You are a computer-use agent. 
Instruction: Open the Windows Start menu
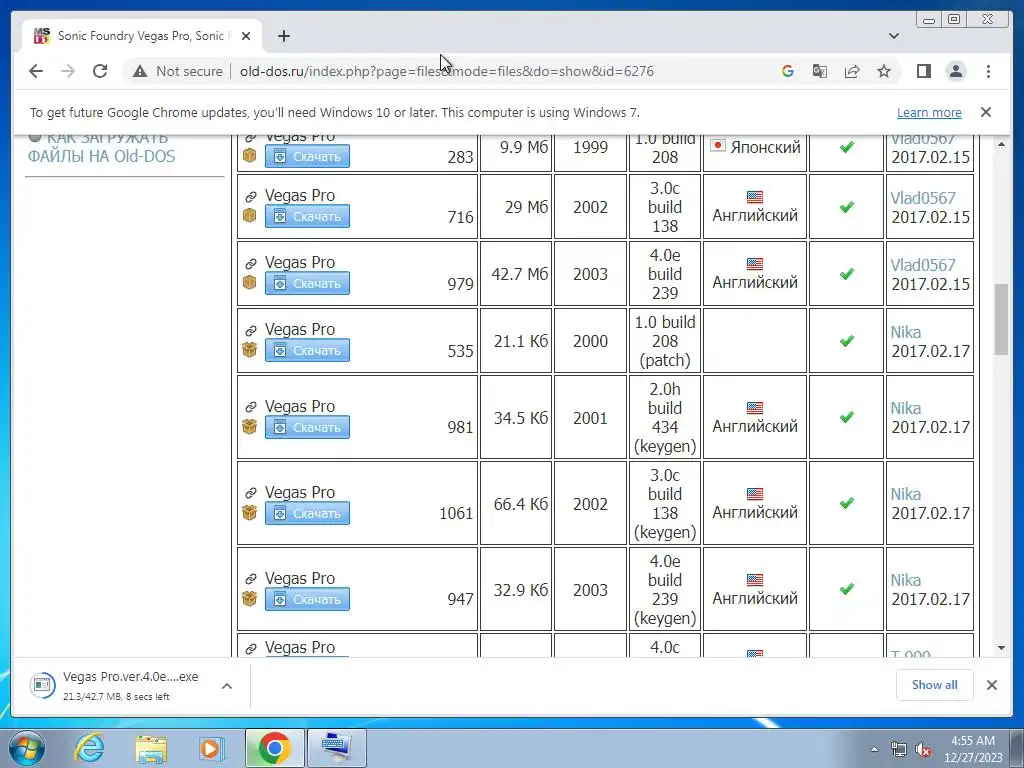(x=27, y=748)
